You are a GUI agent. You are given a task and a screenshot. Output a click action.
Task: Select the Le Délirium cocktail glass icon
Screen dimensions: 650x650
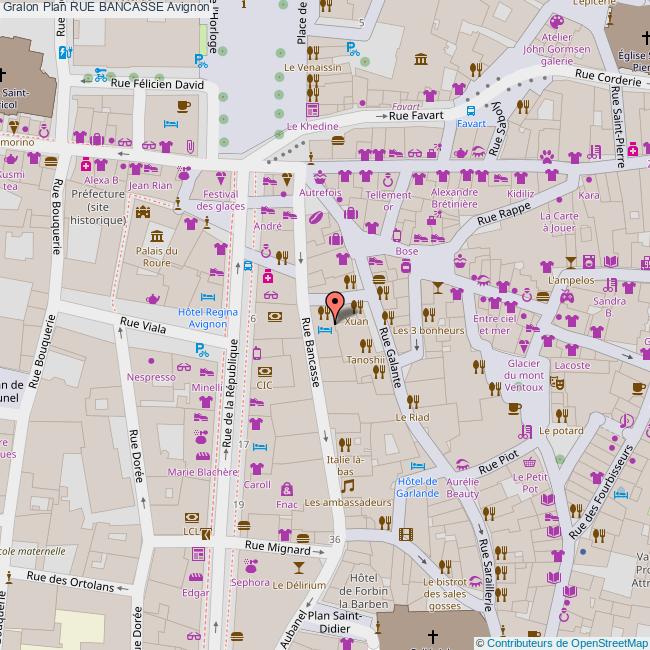[x=298, y=568]
